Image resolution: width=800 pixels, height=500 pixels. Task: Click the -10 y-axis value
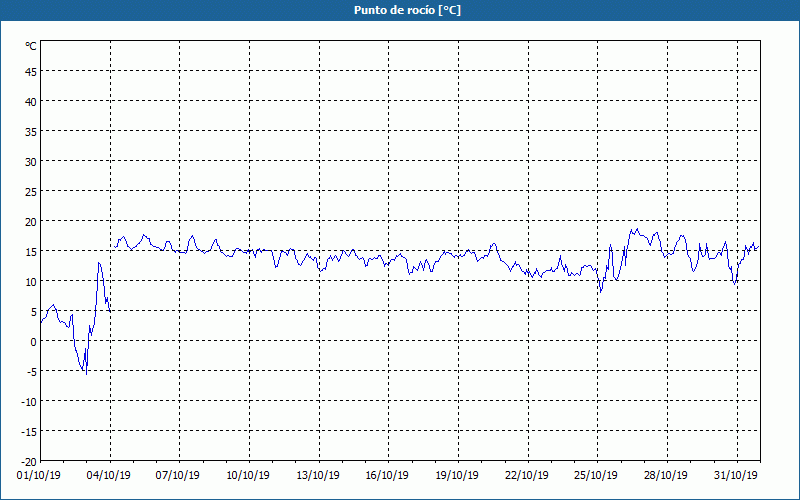coord(29,402)
